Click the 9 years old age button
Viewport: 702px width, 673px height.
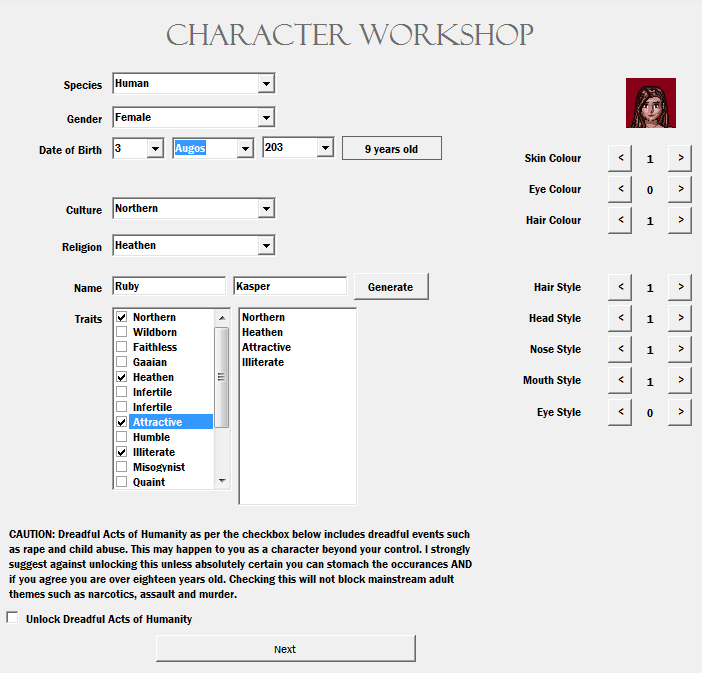[x=392, y=148]
